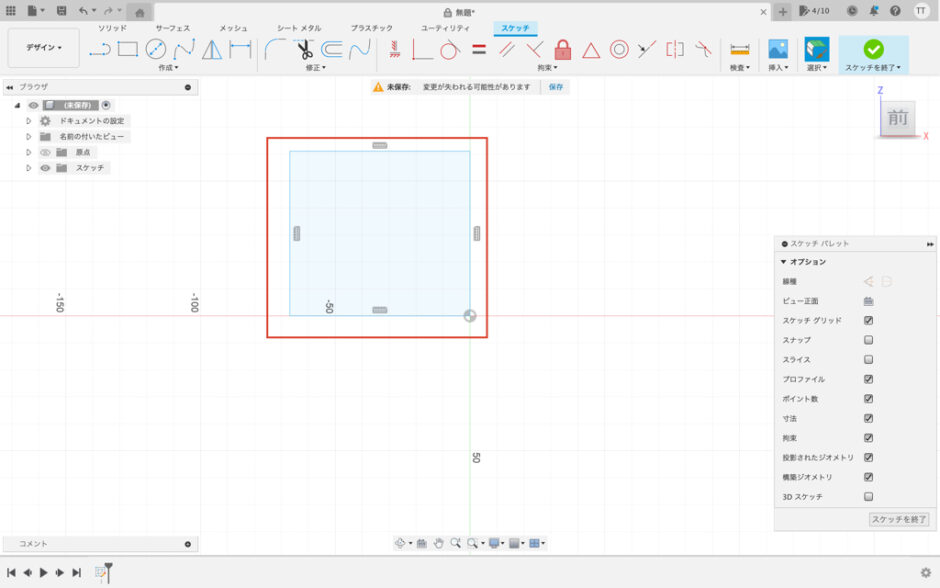
Task: Enable the スナップ checkbox
Action: 868,340
